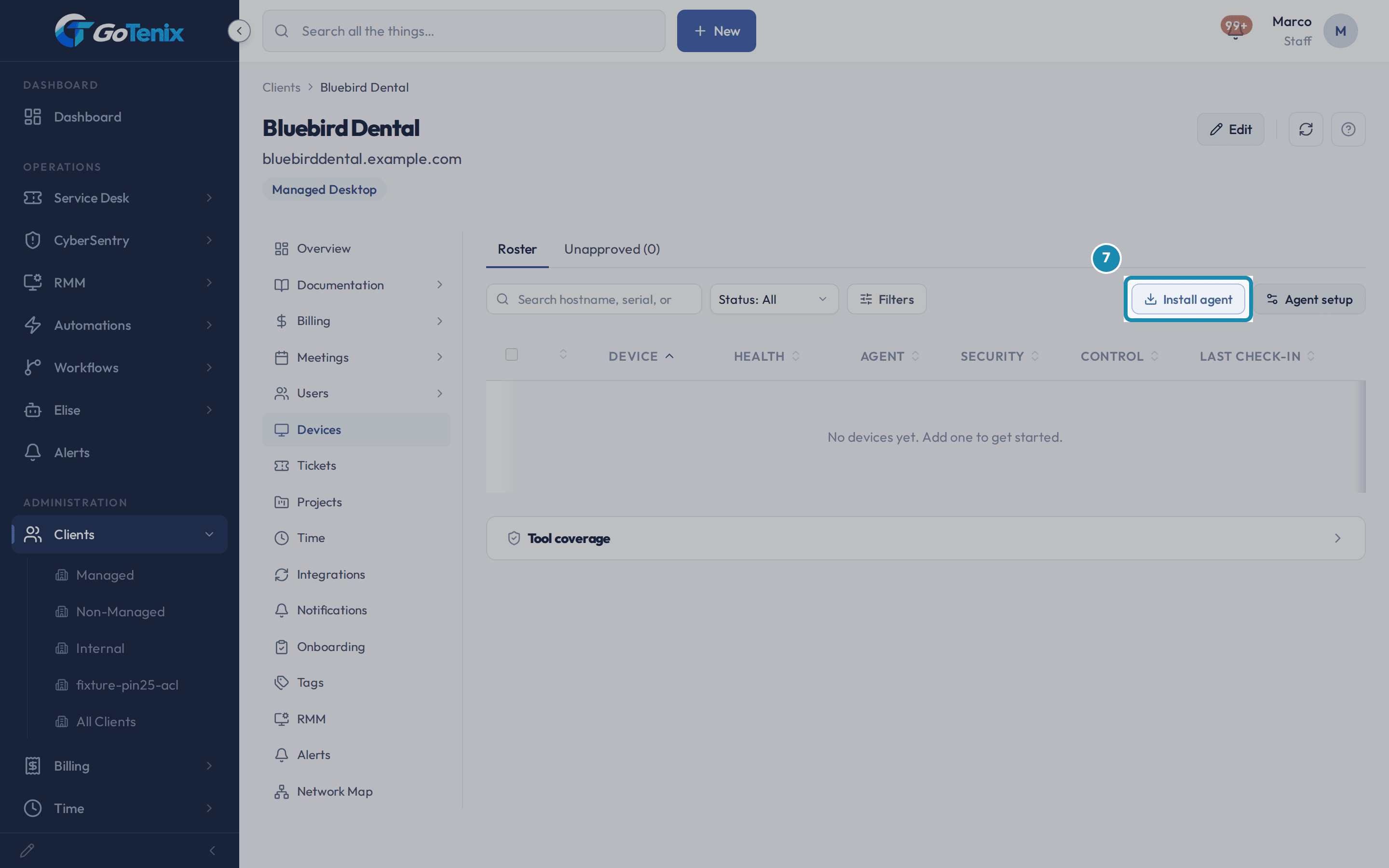Image resolution: width=1389 pixels, height=868 pixels.
Task: Open Devices in the client menu
Action: click(356, 429)
